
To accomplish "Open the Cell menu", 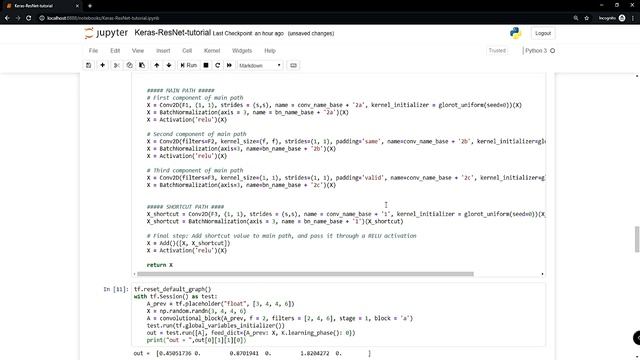I will (x=187, y=51).
